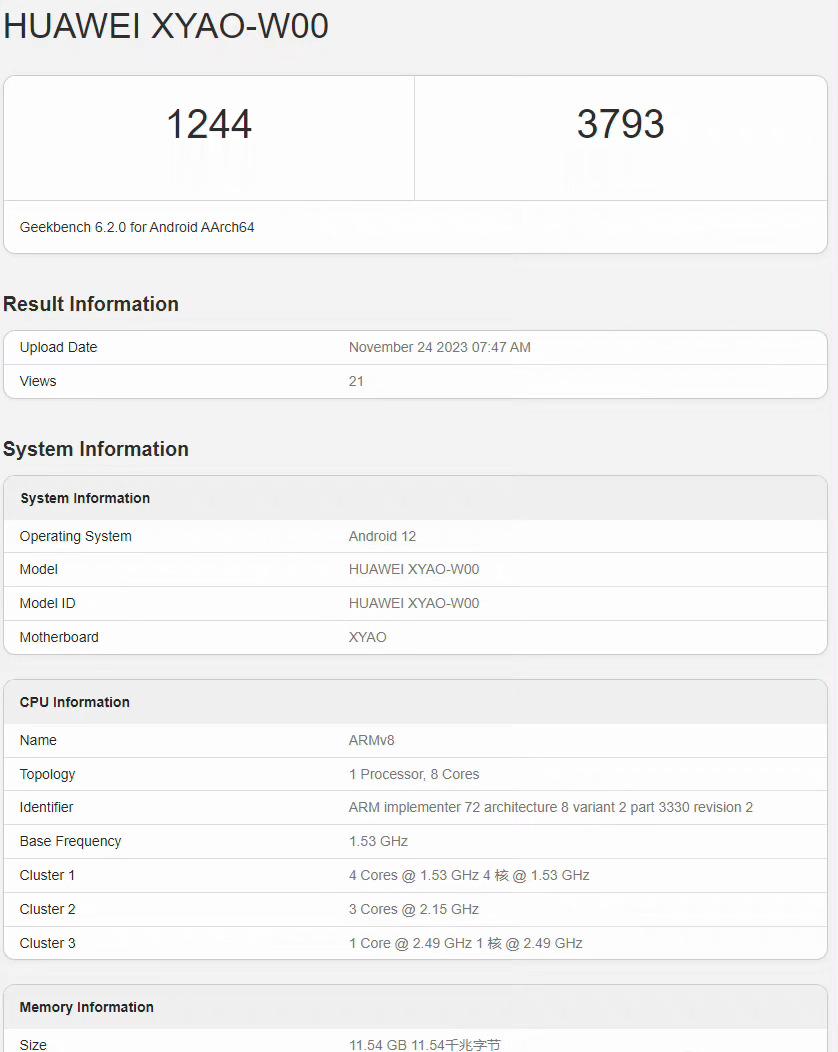Click the System Information table header
This screenshot has height=1052, width=838.
tap(85, 498)
